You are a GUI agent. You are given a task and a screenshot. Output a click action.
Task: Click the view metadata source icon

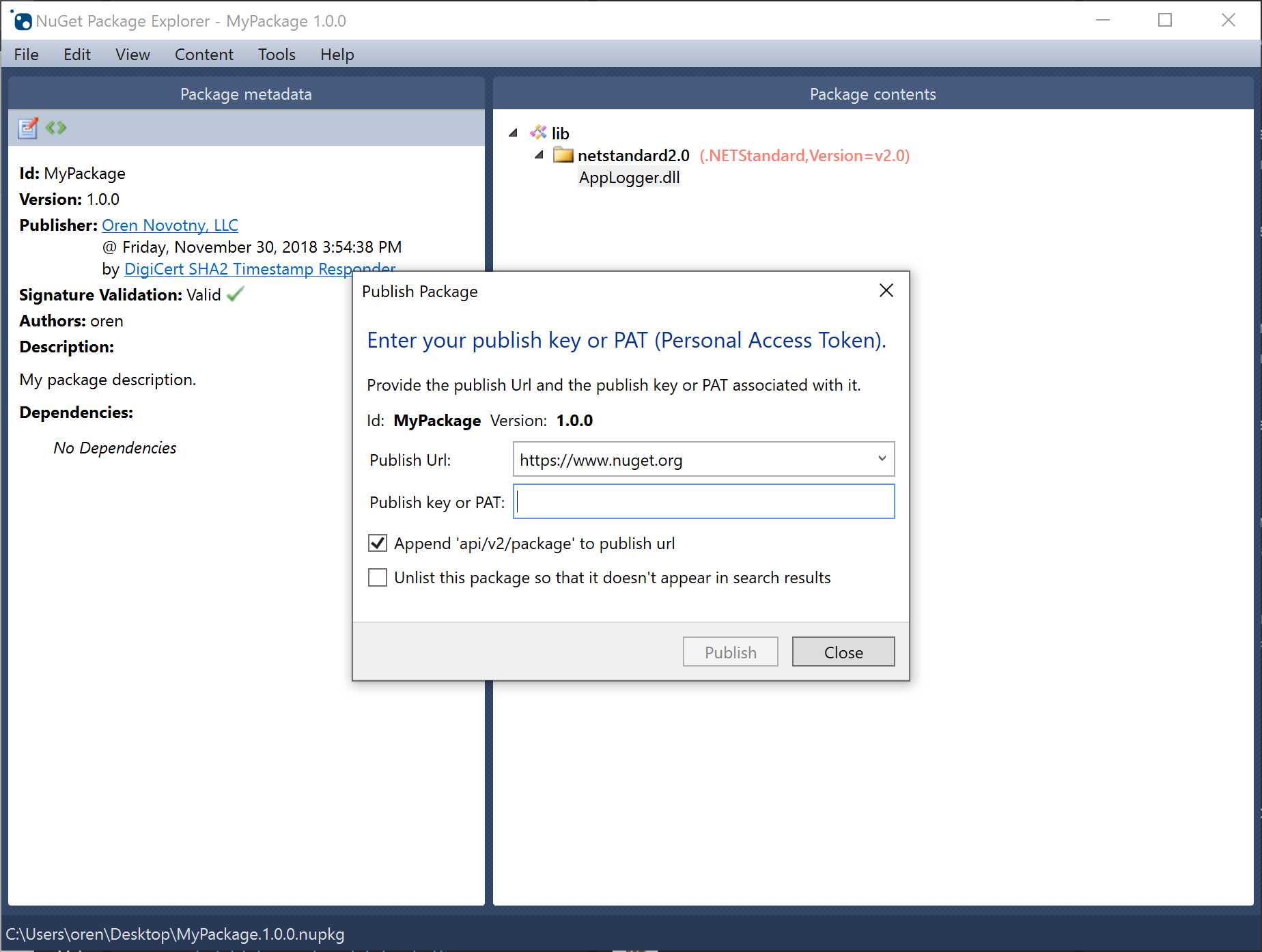point(56,128)
